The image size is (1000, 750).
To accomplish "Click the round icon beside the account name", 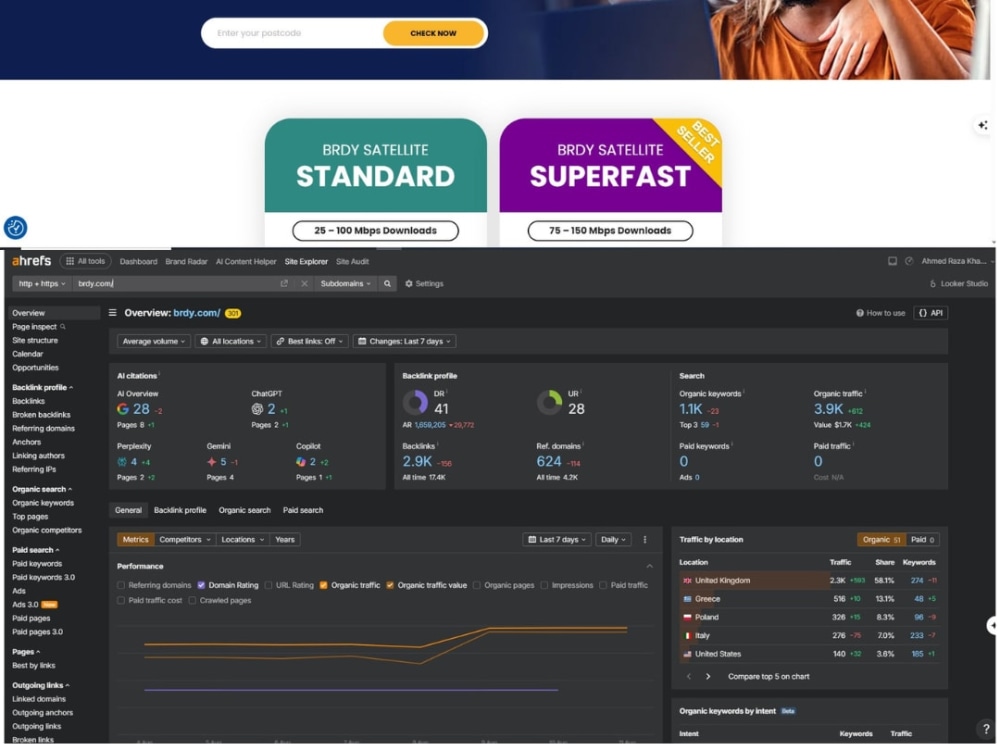I will click(909, 261).
